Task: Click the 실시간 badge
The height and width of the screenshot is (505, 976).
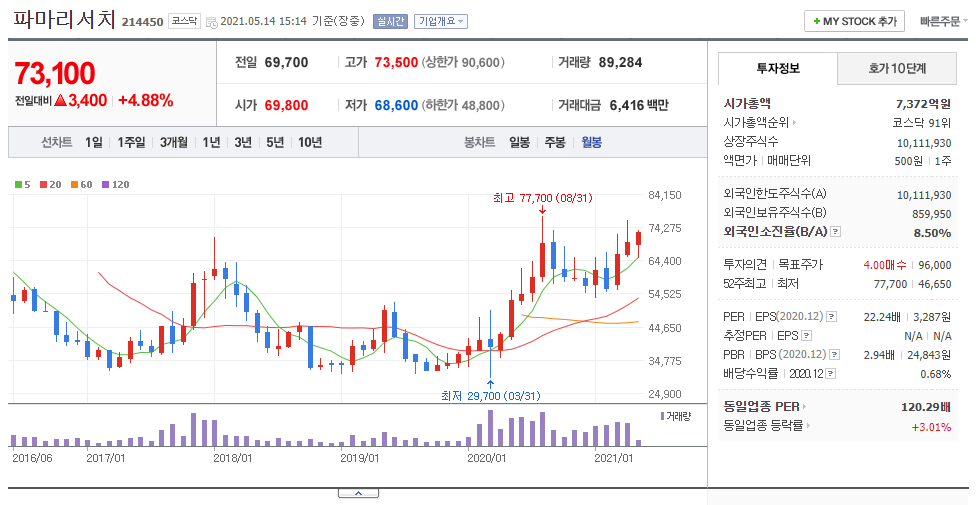Action: point(390,21)
